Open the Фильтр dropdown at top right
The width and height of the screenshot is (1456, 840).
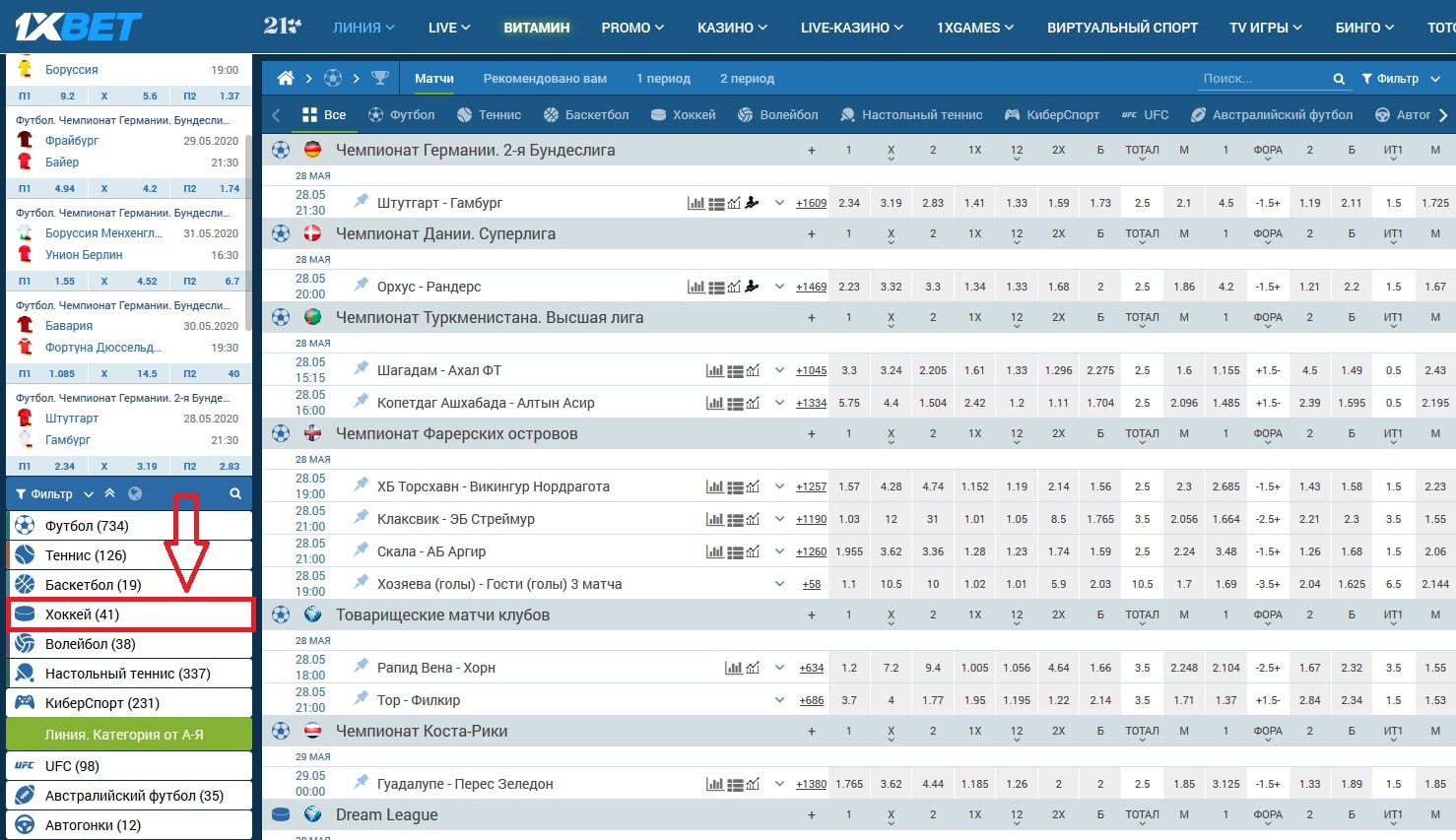pos(1401,79)
